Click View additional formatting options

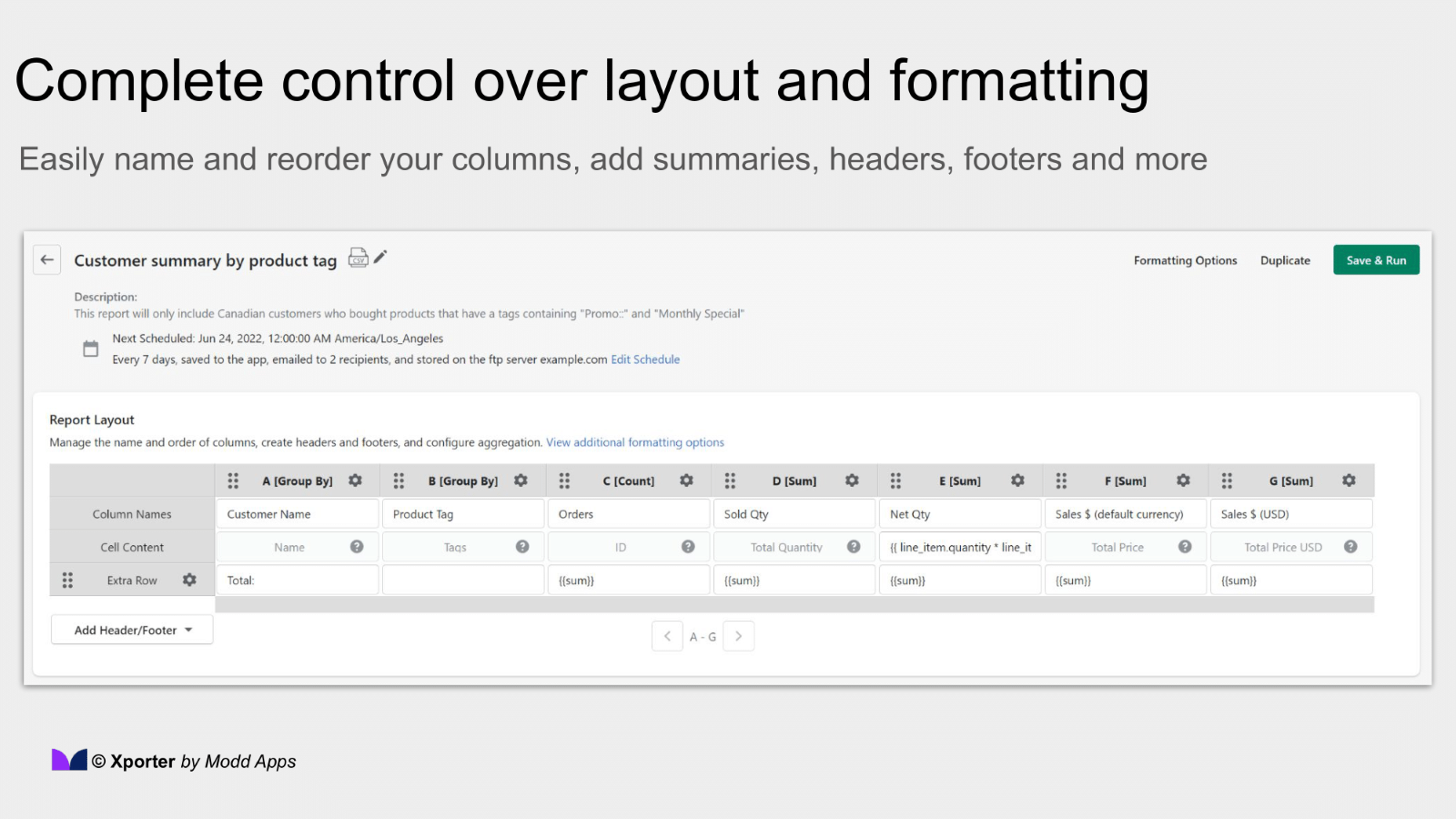click(x=634, y=442)
